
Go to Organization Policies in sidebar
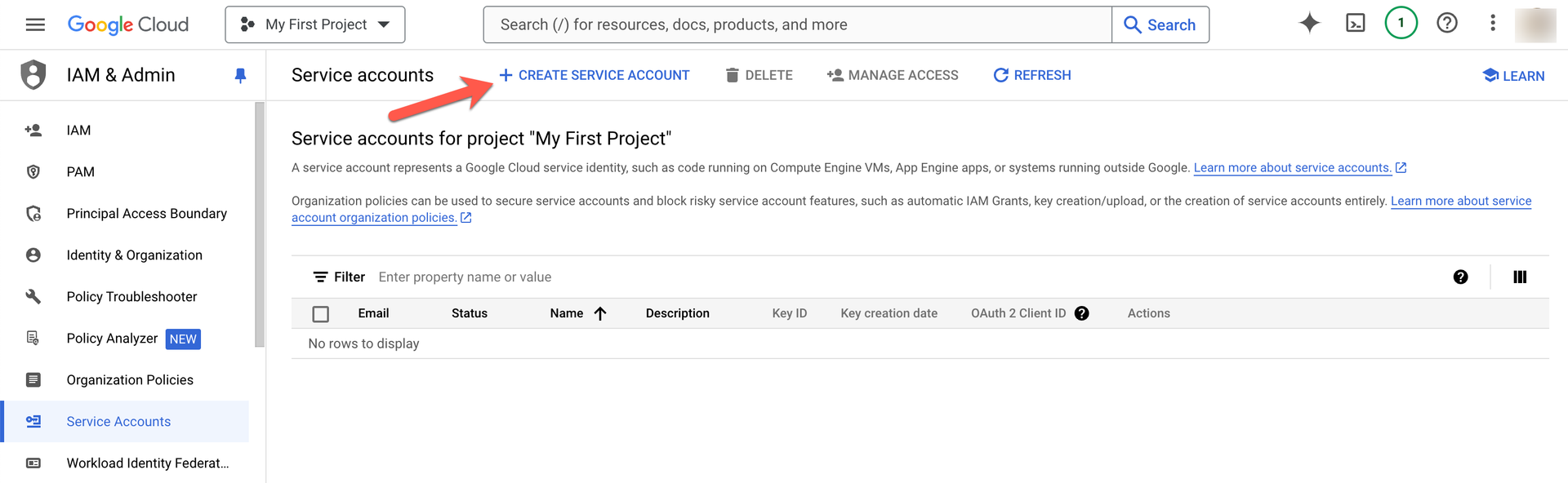(130, 380)
